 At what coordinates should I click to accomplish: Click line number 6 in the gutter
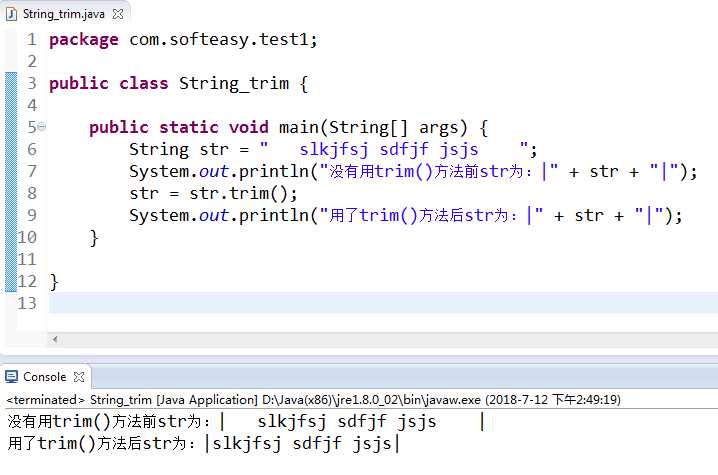coord(31,149)
